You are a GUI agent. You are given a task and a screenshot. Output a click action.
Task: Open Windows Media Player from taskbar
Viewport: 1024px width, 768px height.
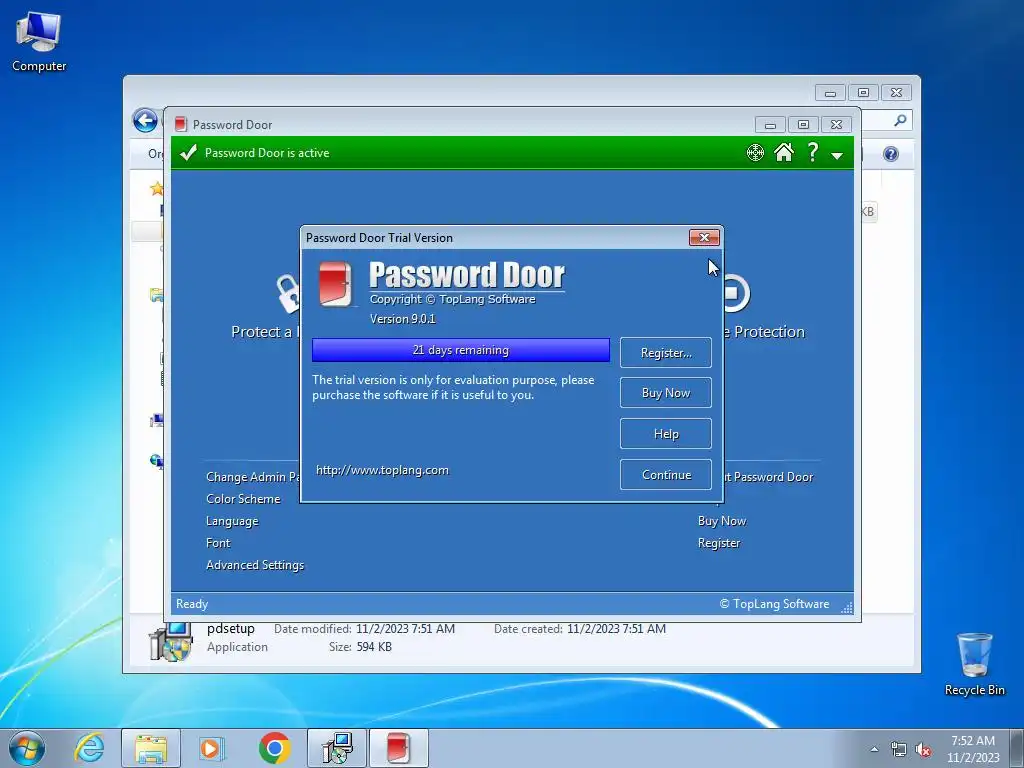[x=211, y=748]
